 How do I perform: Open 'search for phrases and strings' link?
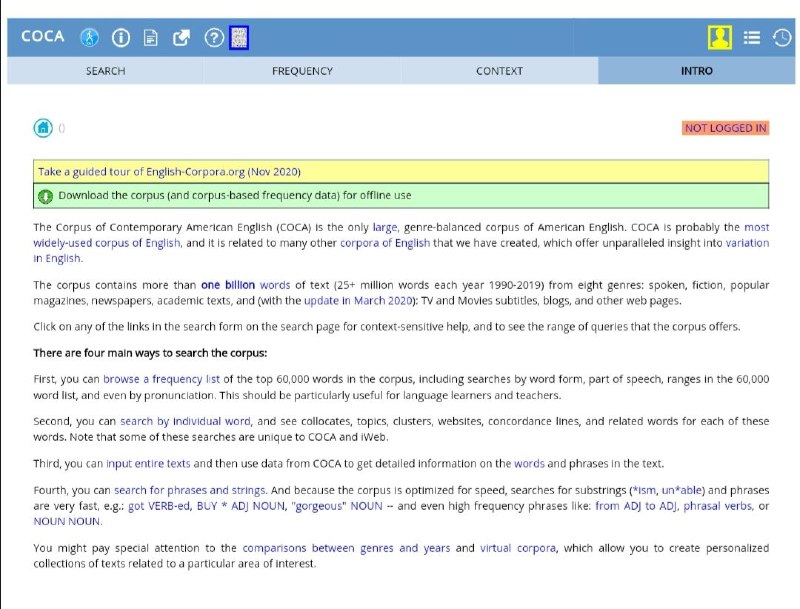pyautogui.click(x=190, y=490)
